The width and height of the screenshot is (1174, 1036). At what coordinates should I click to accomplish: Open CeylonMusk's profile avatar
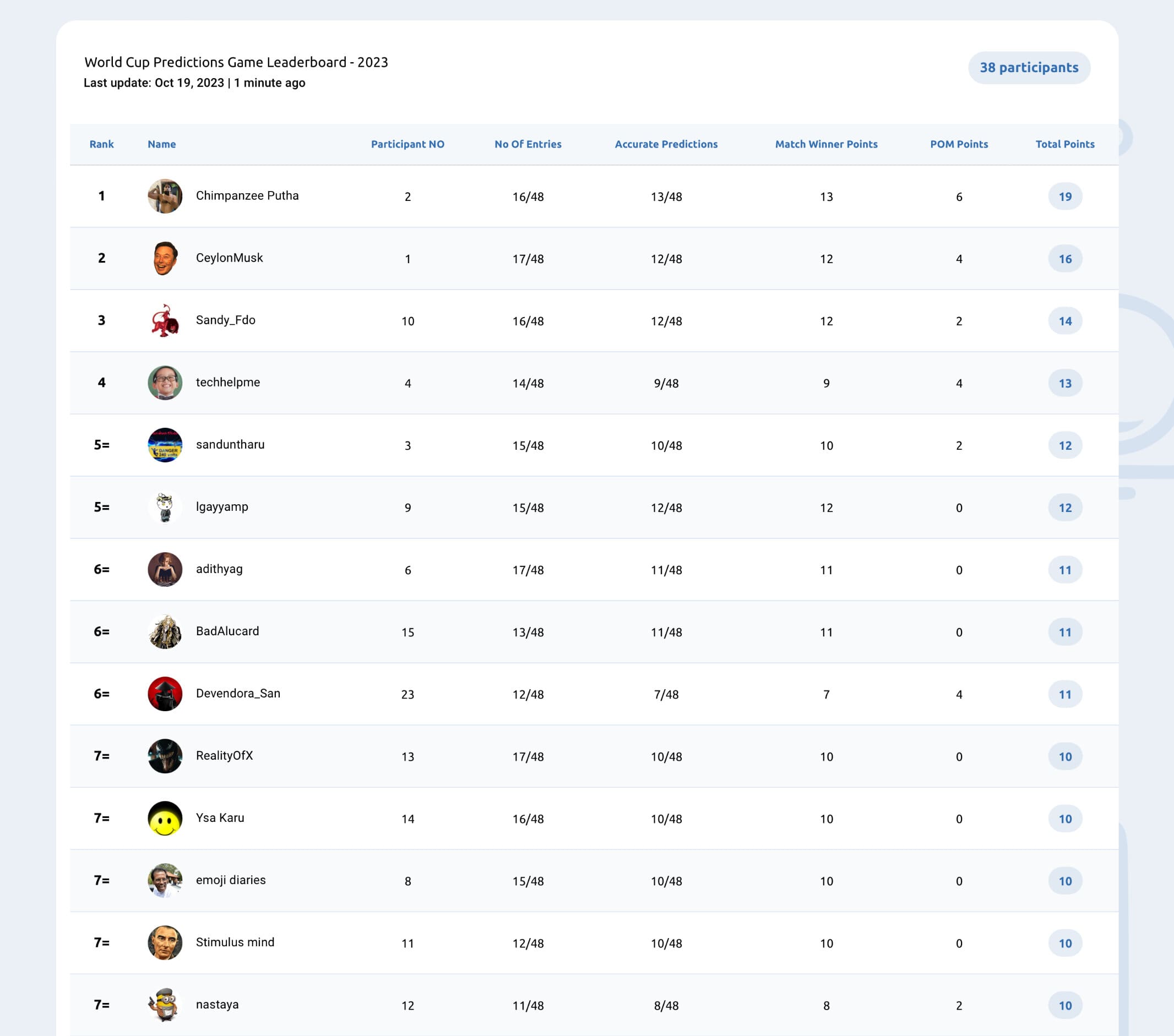pos(165,258)
